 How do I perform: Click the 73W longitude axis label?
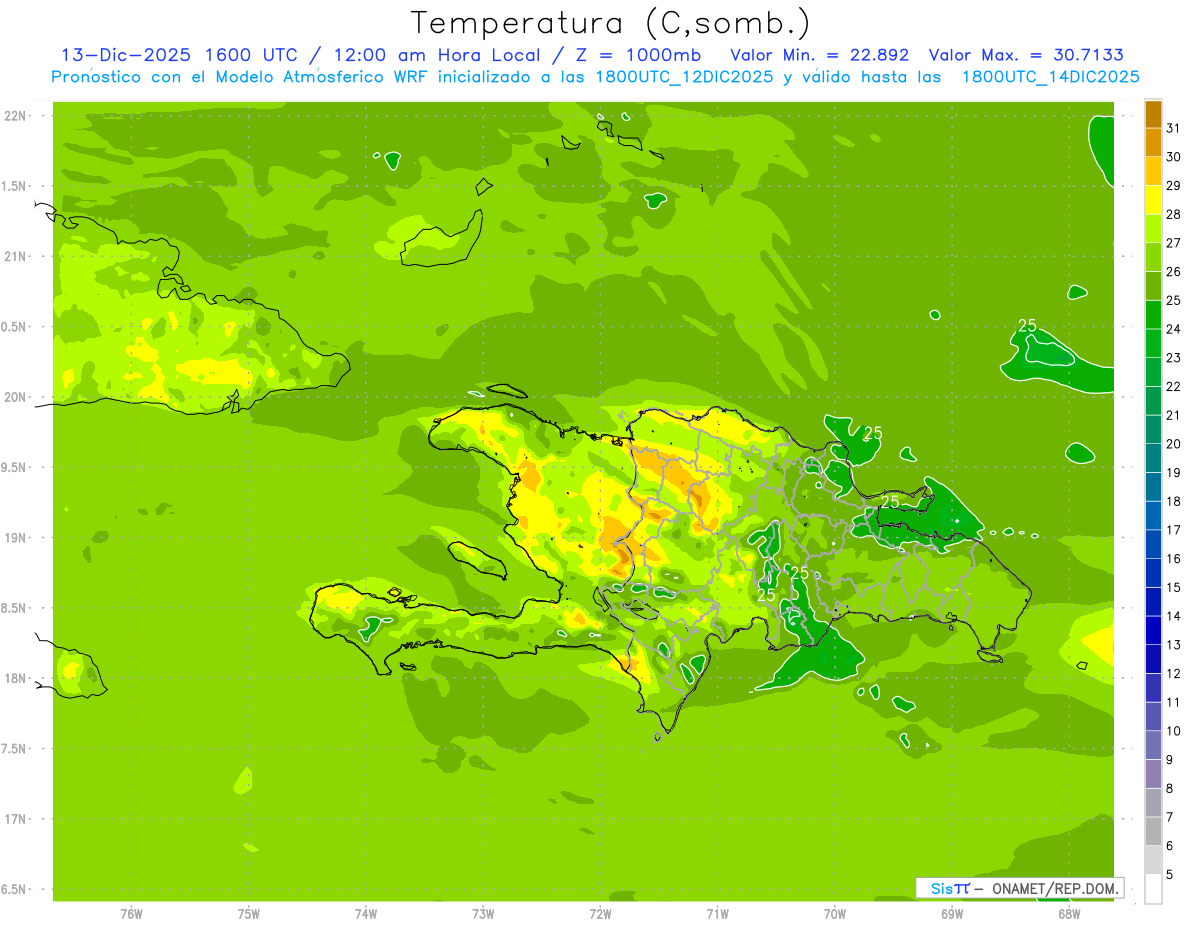[x=483, y=913]
